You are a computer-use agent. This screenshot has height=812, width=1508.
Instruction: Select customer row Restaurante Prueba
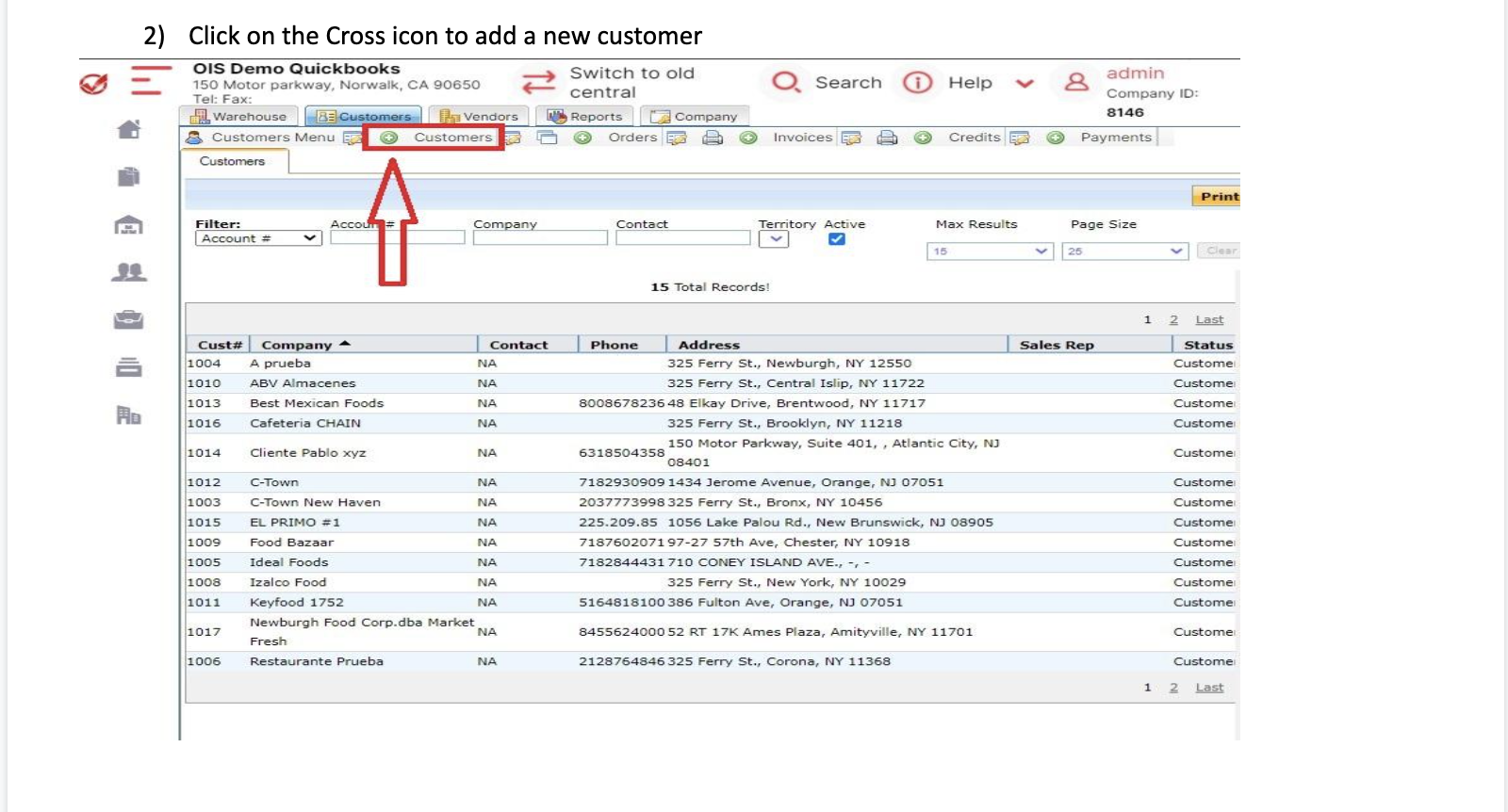coord(710,661)
